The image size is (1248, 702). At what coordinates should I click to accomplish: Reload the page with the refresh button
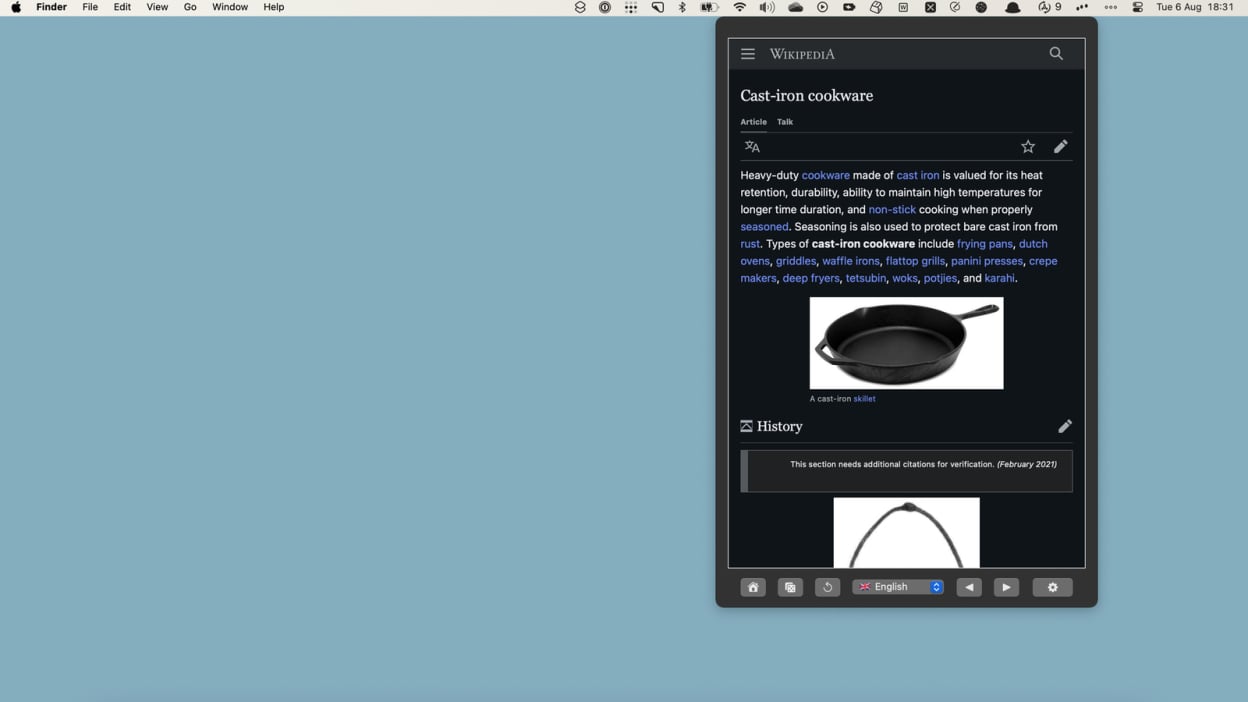(827, 588)
